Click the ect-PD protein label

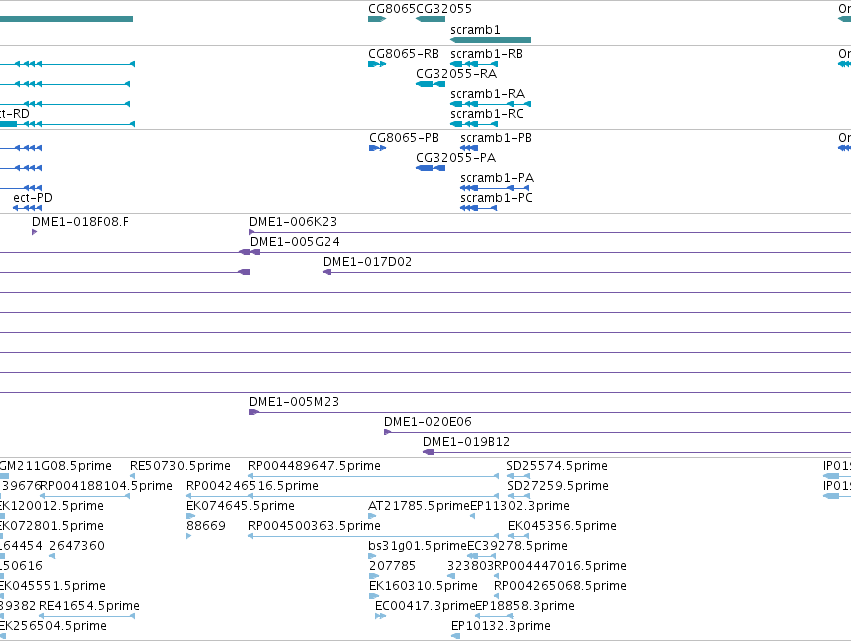tap(33, 198)
